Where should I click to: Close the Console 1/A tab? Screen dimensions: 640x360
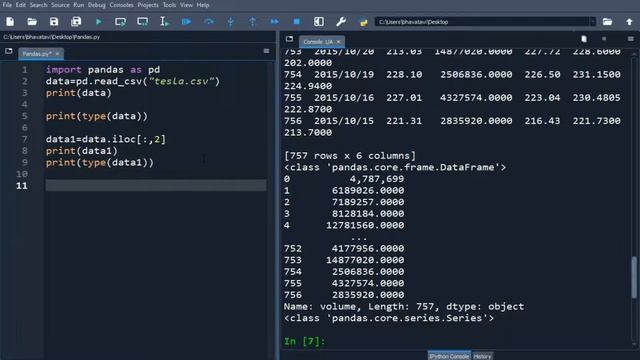click(x=338, y=42)
